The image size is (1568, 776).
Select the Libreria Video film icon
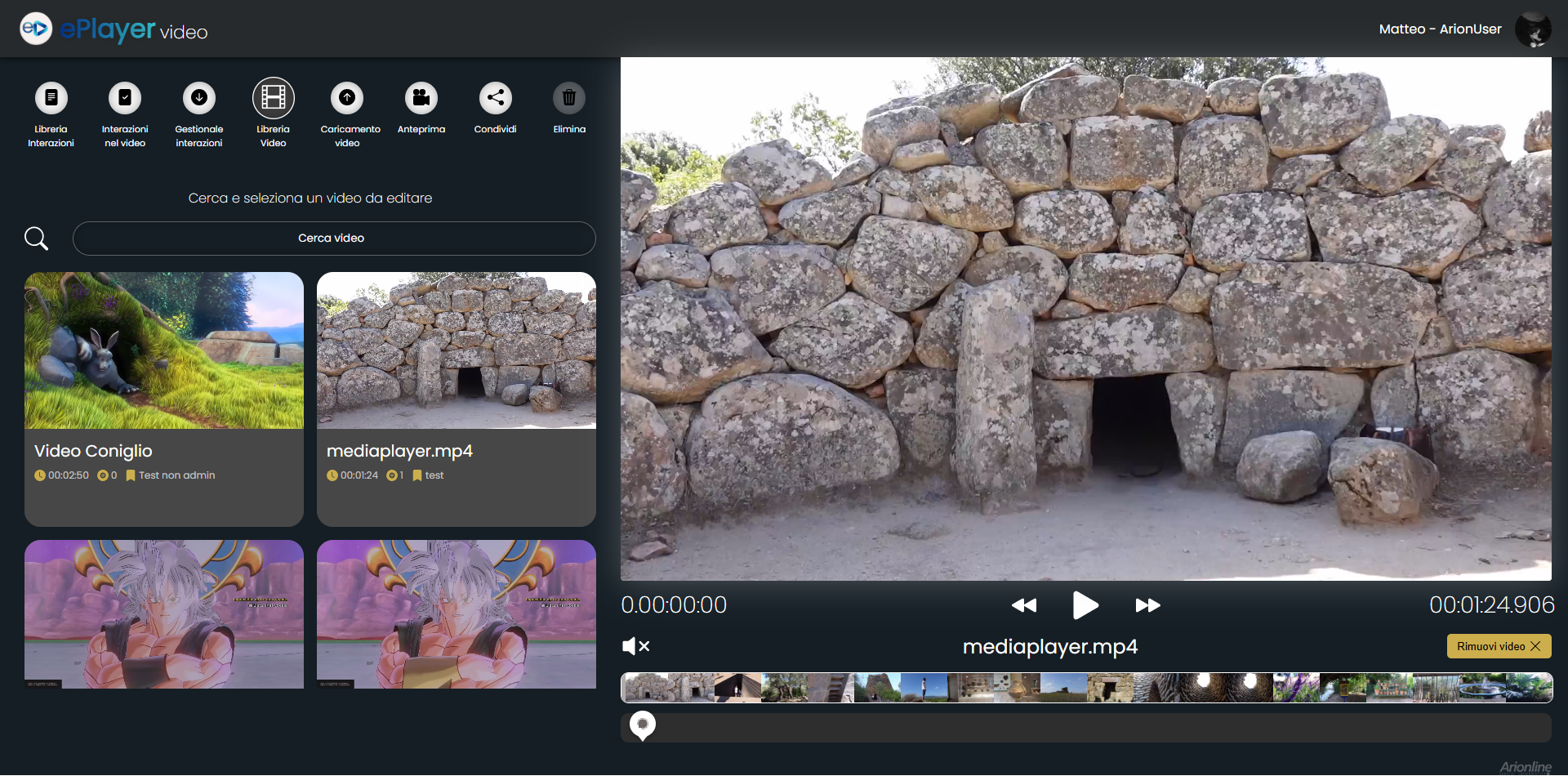(274, 98)
